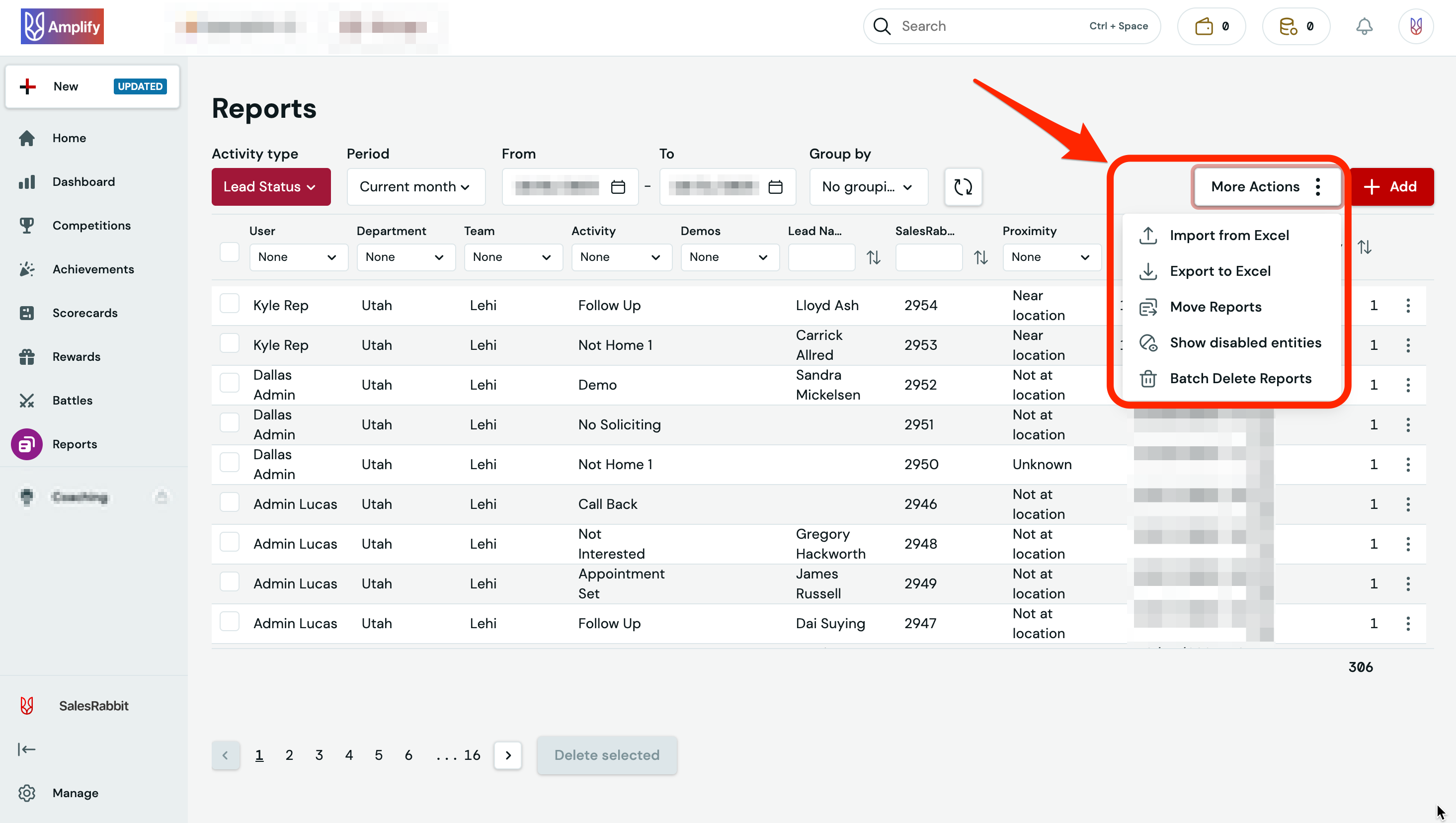This screenshot has height=823, width=1456.
Task: Open the Manage settings gear
Action: click(26, 793)
